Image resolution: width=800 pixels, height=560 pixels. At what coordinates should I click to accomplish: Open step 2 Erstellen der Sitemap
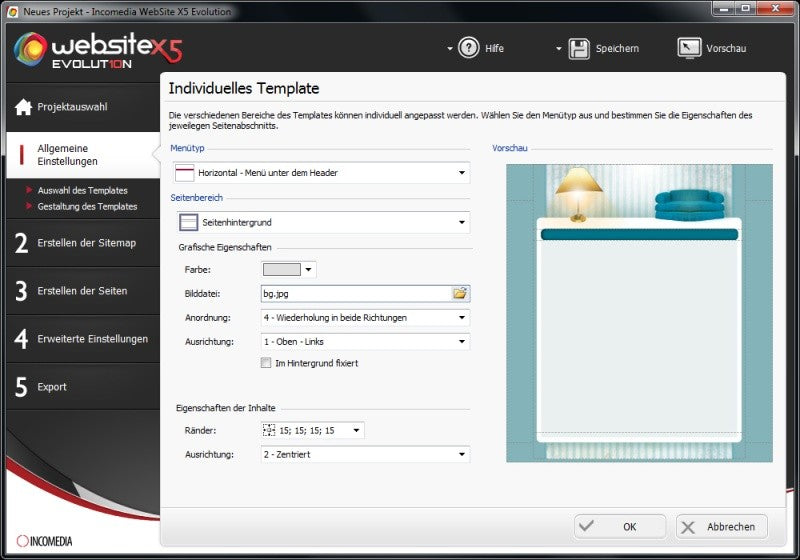(x=83, y=243)
